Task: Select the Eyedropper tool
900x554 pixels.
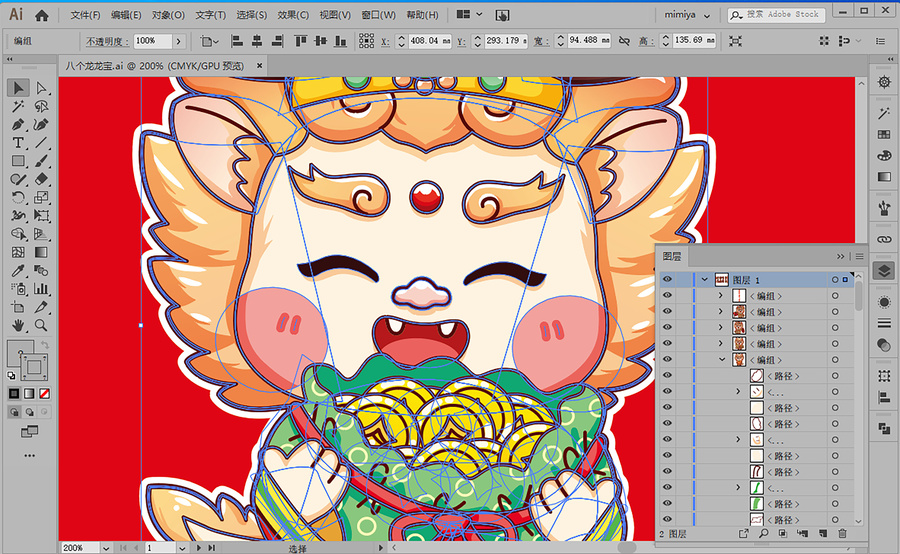Action: click(18, 270)
